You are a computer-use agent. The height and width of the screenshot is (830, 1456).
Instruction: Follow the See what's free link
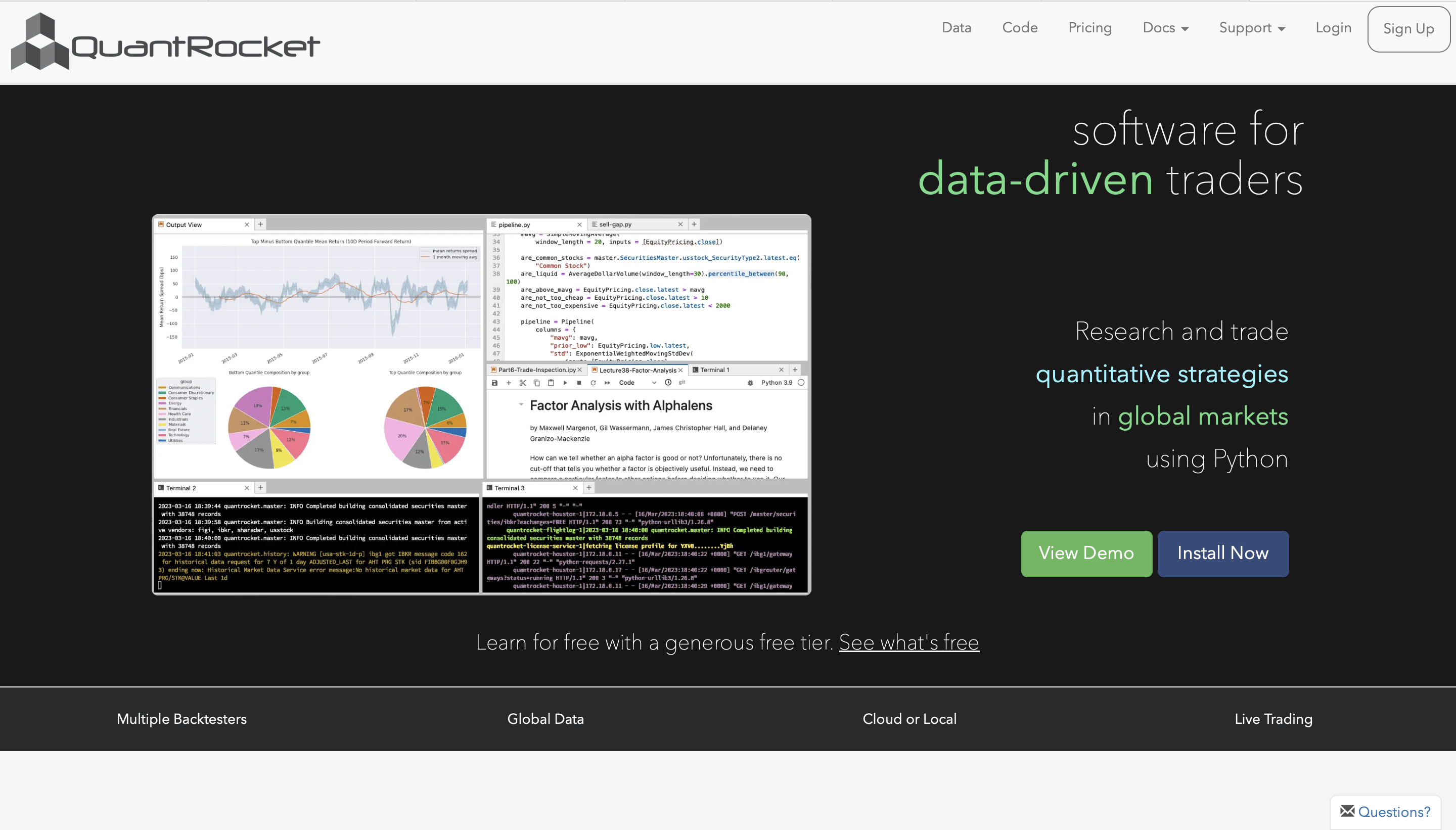click(908, 642)
